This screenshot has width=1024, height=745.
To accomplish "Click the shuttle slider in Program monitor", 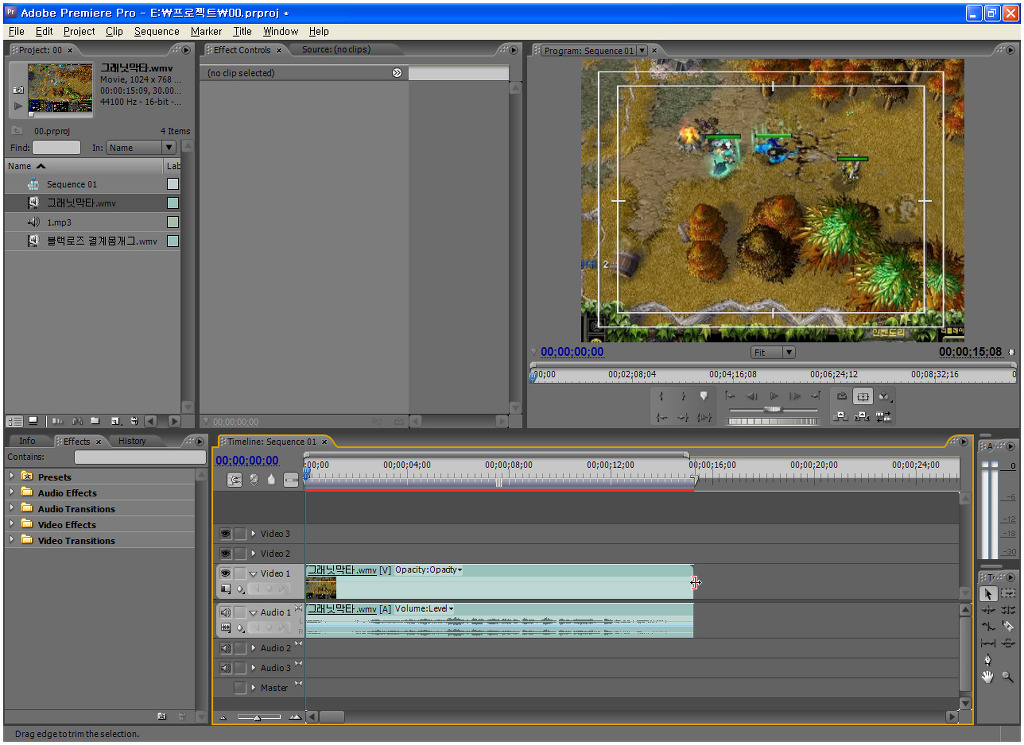I will (772, 410).
